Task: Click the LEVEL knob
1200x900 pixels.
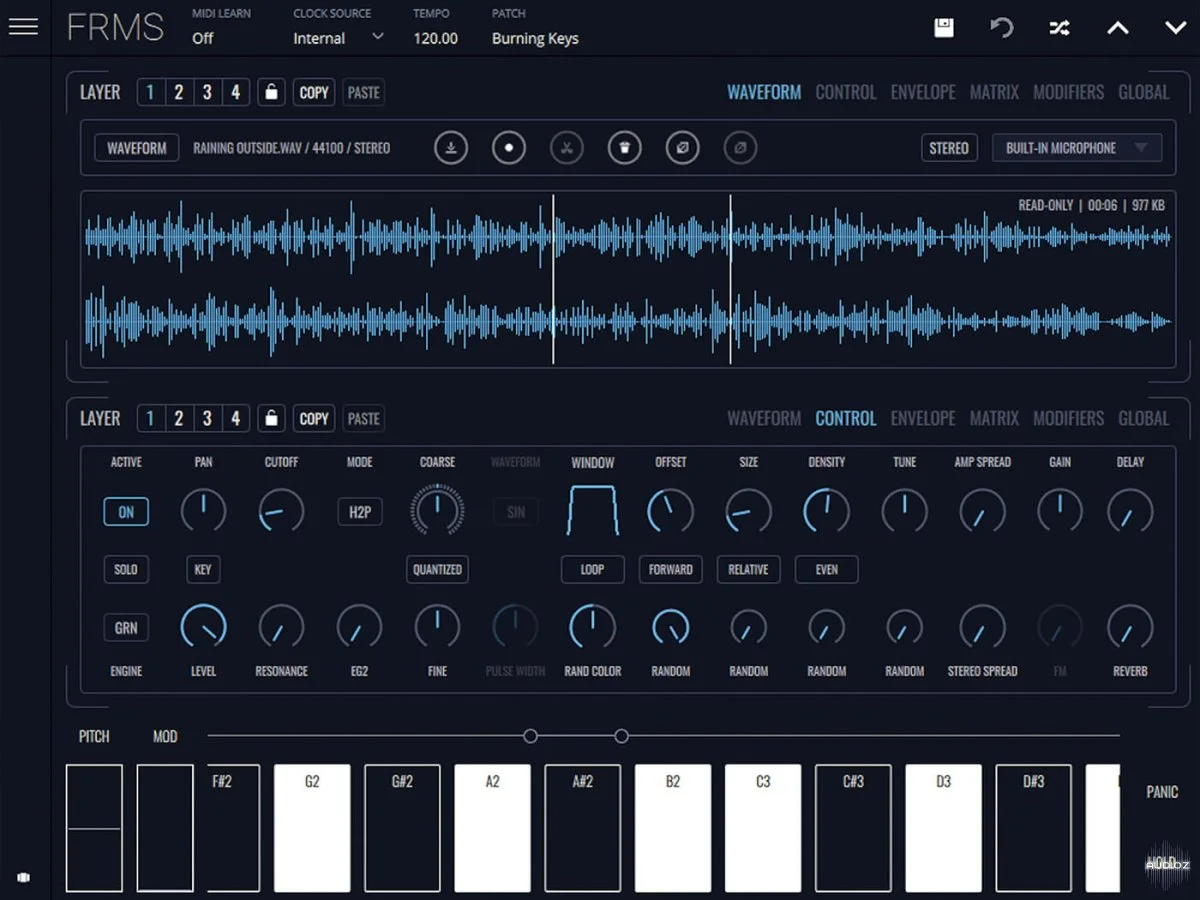Action: click(x=203, y=627)
